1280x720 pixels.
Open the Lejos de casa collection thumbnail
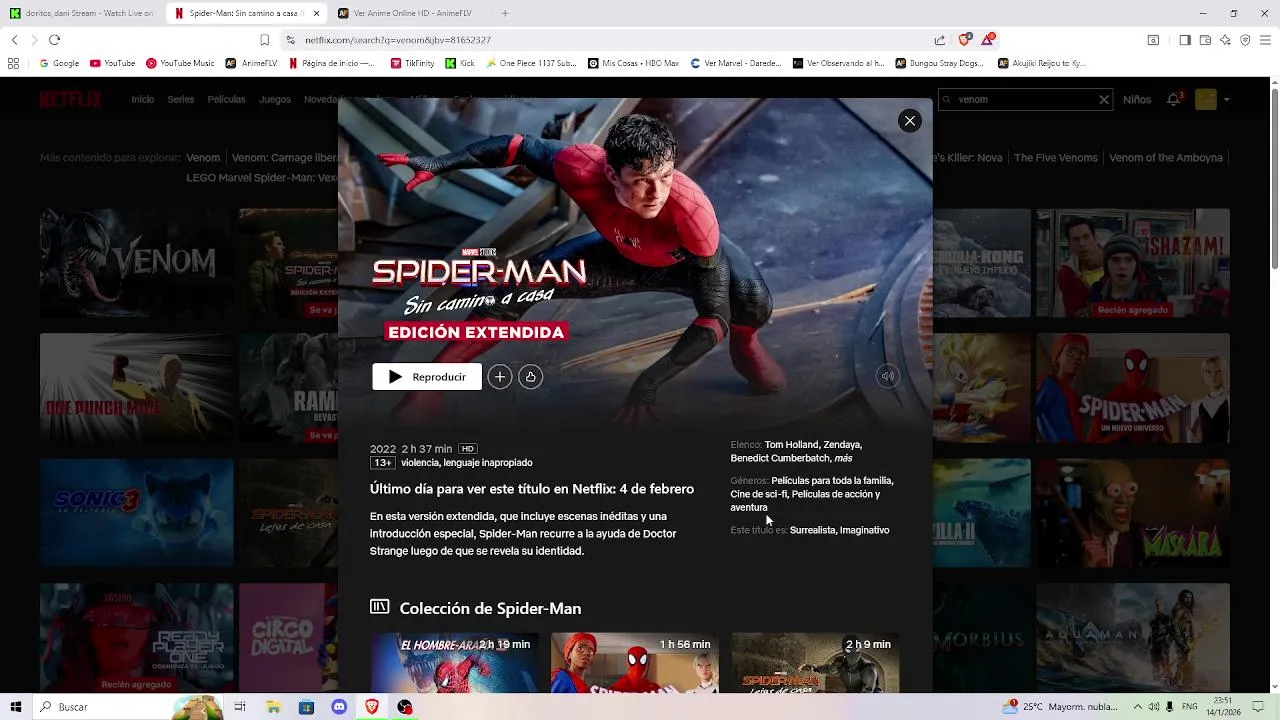[815, 662]
